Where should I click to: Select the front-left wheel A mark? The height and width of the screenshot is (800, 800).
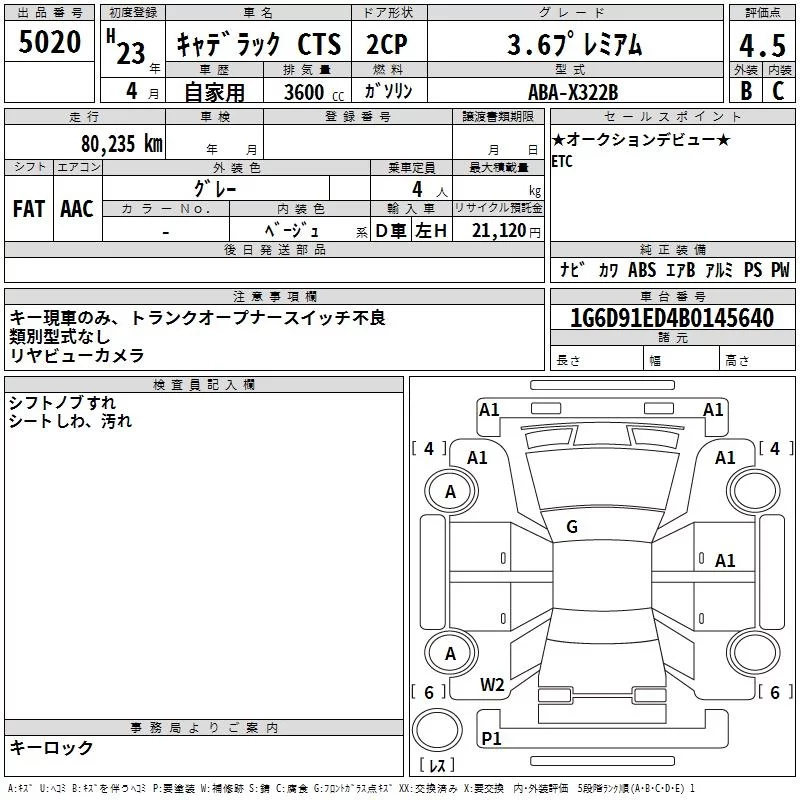[450, 492]
